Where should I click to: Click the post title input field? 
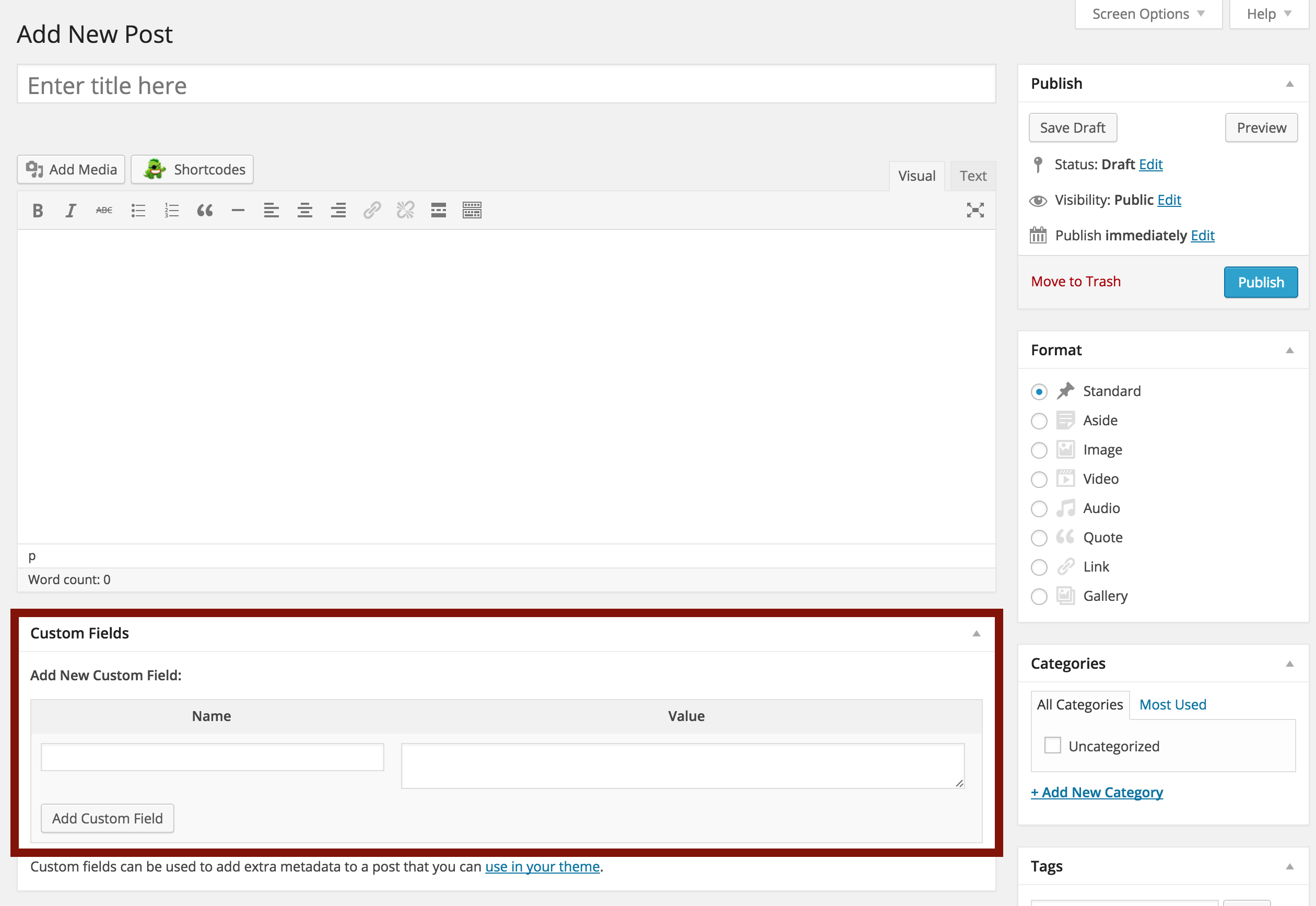506,85
